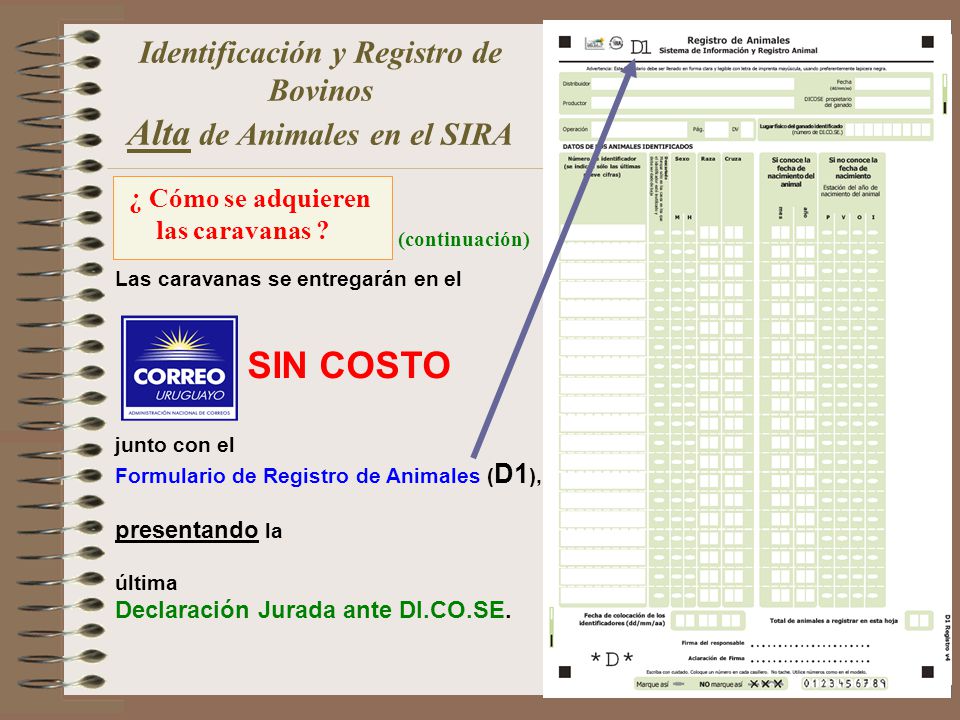Click the 'Fecha de colocación de los identificadores' boxes
Image resolution: width=960 pixels, height=720 pixels.
(x=708, y=620)
